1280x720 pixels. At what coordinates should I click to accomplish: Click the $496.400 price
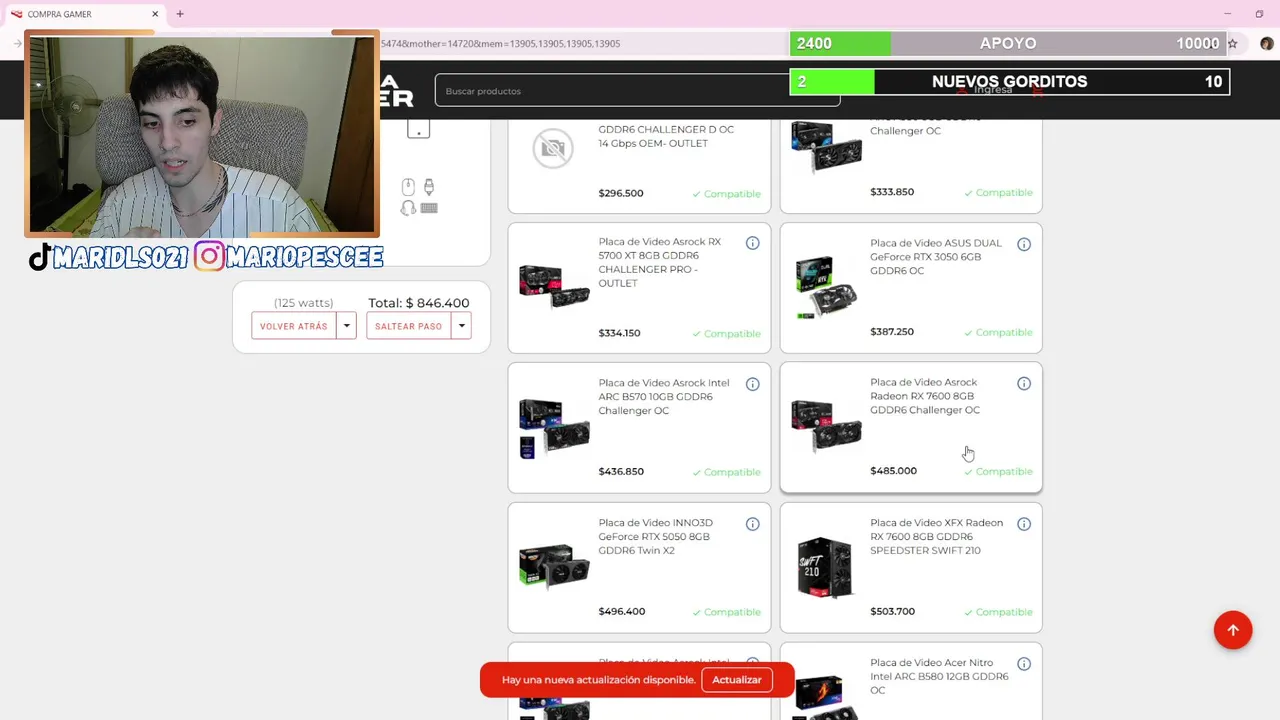[622, 611]
